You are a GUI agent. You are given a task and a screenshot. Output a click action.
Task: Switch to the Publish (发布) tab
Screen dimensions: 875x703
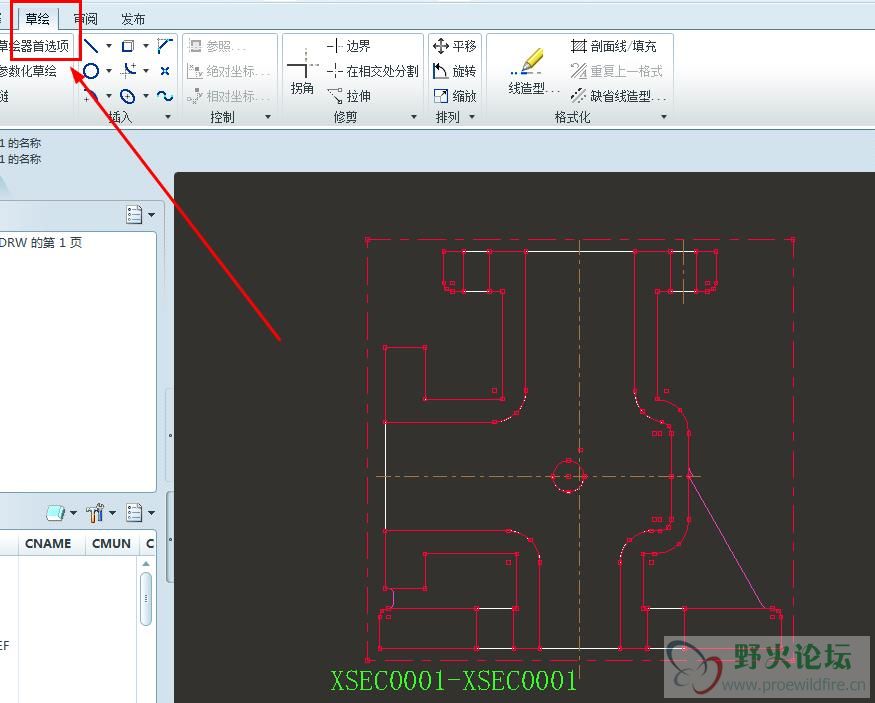(133, 18)
